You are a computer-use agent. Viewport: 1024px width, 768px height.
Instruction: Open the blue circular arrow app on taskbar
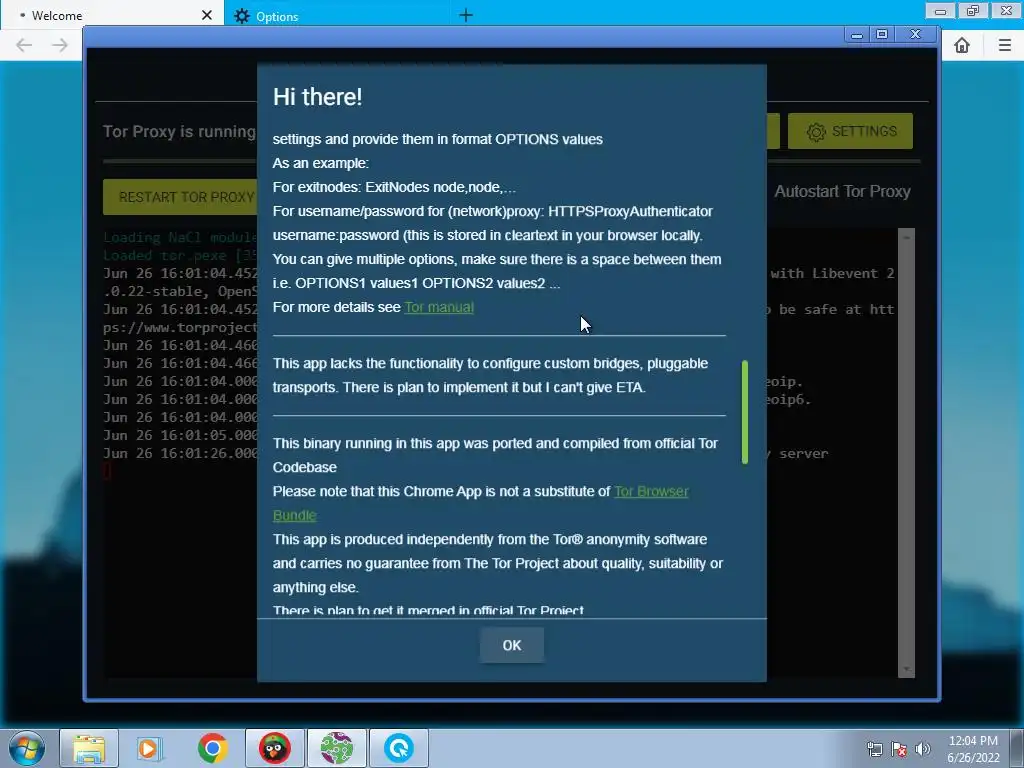click(398, 748)
